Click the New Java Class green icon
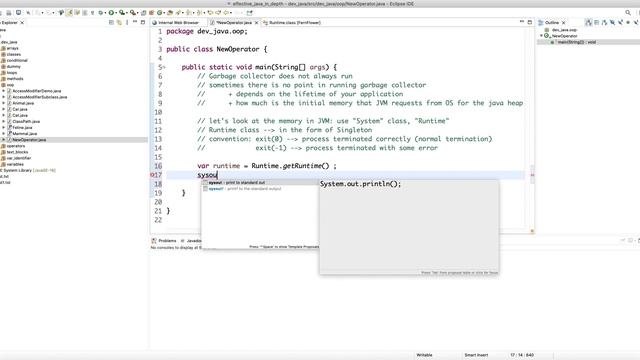 pyautogui.click(x=160, y=13)
